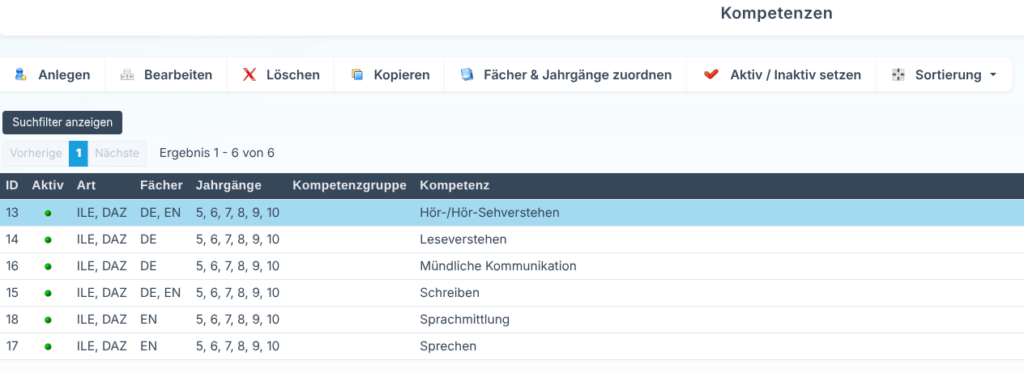The image size is (1024, 373).
Task: Click the Ergebnis 1 - 6 von 6 text
Action: (x=217, y=154)
